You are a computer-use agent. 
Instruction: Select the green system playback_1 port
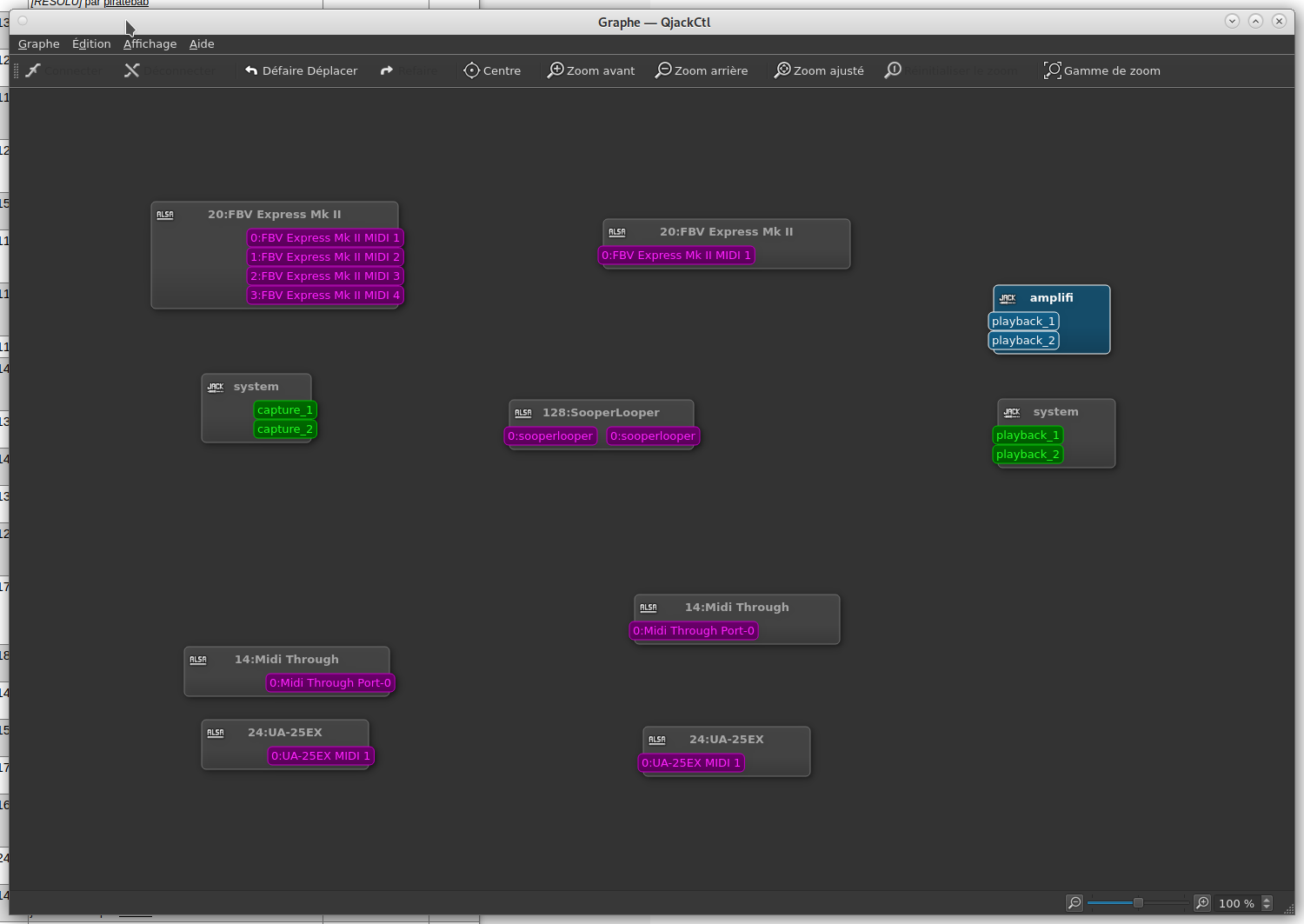(x=1028, y=435)
